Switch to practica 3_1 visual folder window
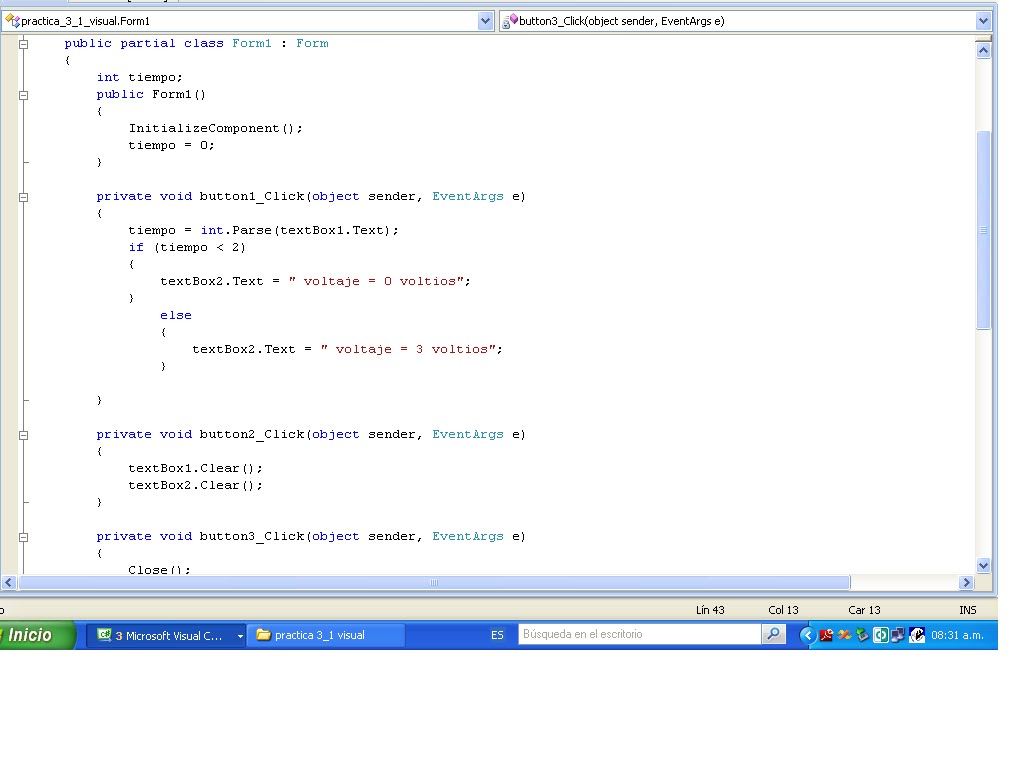The image size is (1024, 768). pyautogui.click(x=325, y=635)
